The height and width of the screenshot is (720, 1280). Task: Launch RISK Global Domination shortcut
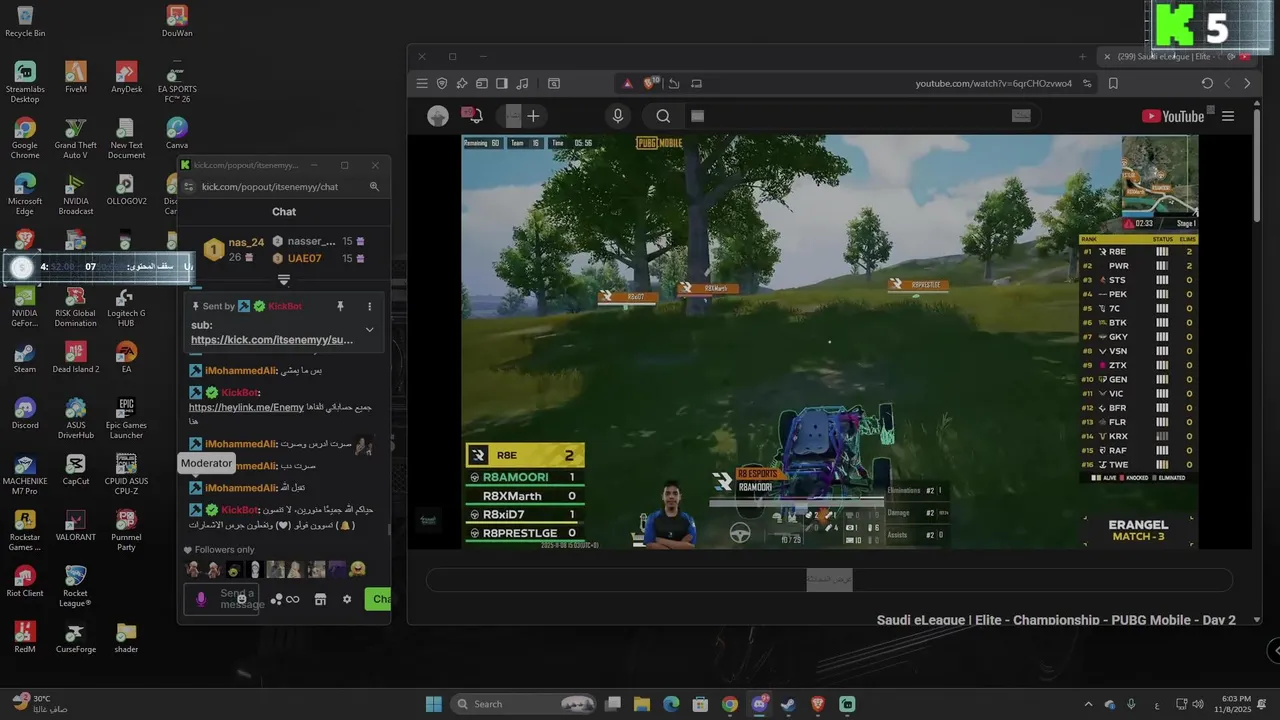click(76, 306)
